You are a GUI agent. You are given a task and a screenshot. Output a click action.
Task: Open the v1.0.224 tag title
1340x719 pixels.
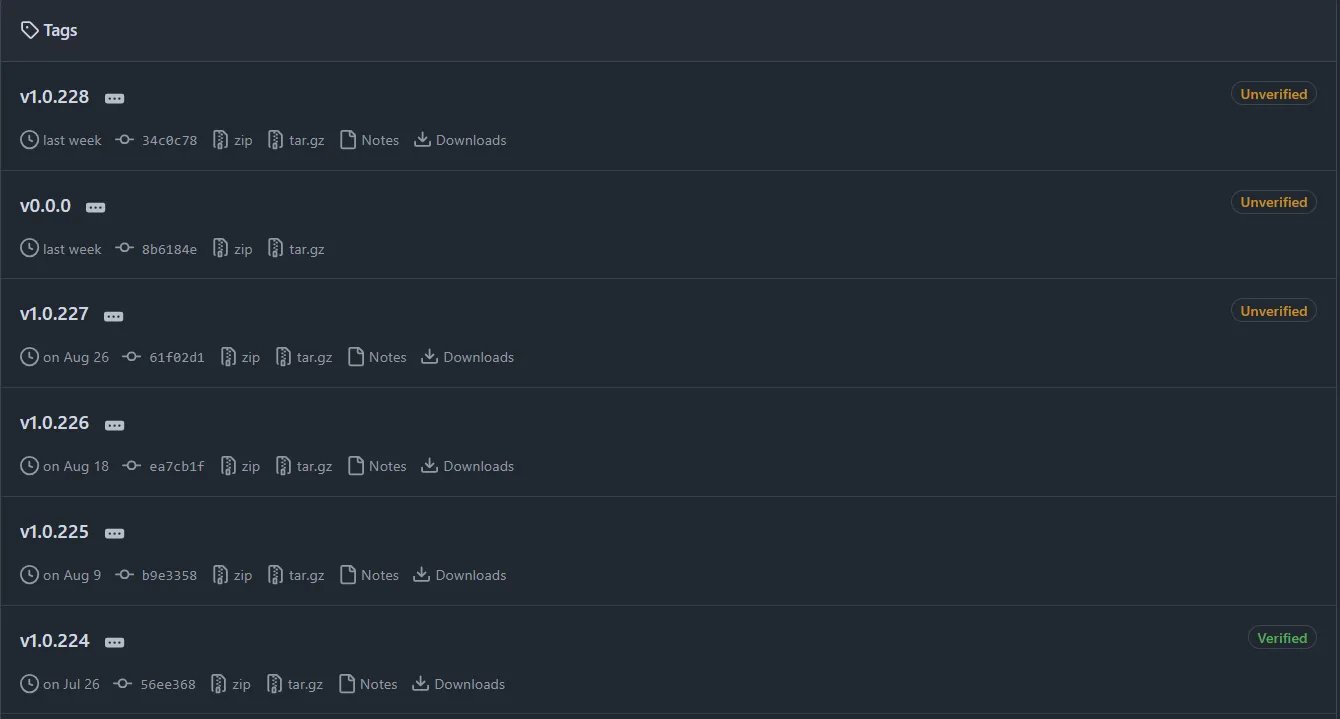[55, 641]
